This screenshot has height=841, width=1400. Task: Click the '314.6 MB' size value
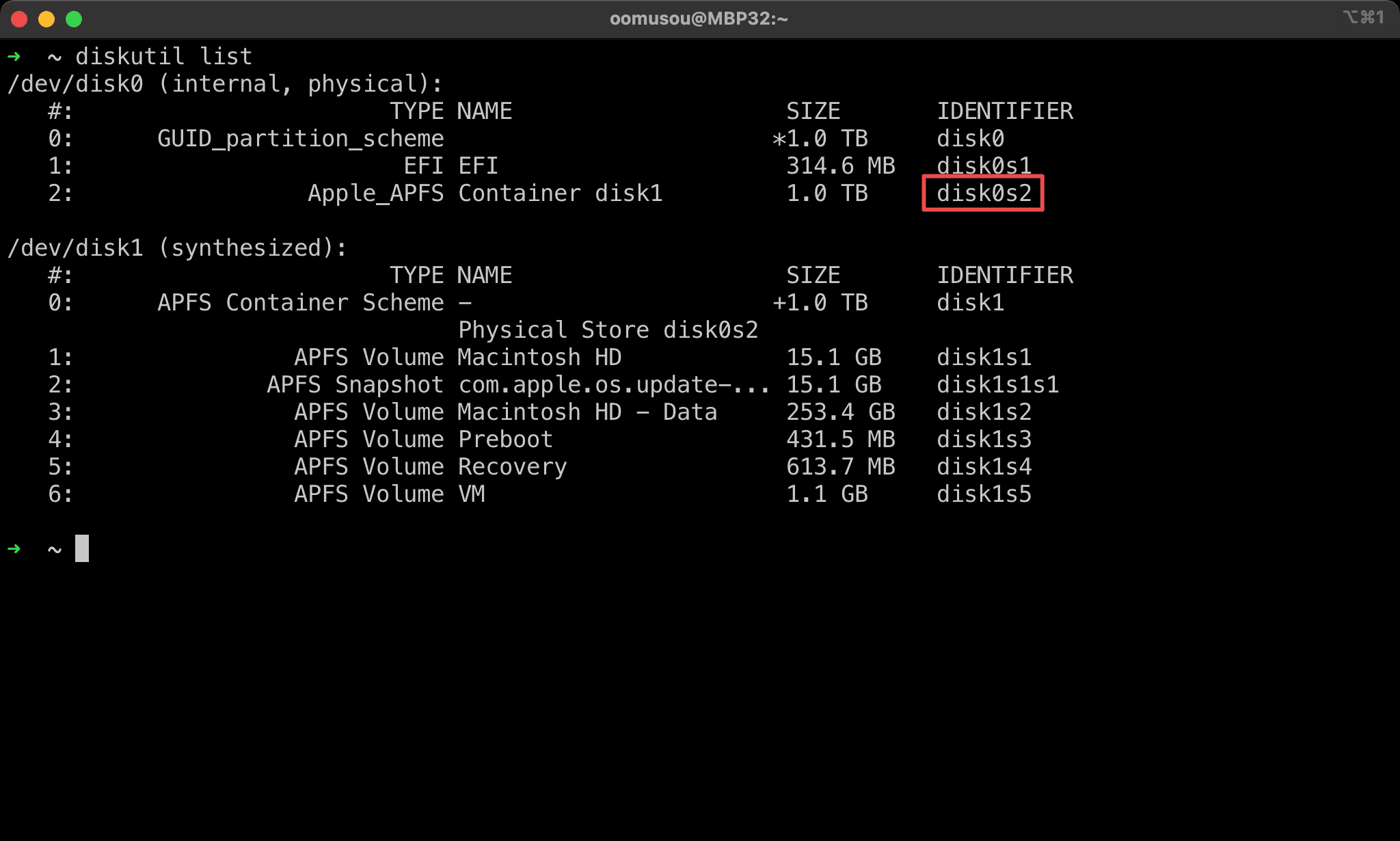841,165
